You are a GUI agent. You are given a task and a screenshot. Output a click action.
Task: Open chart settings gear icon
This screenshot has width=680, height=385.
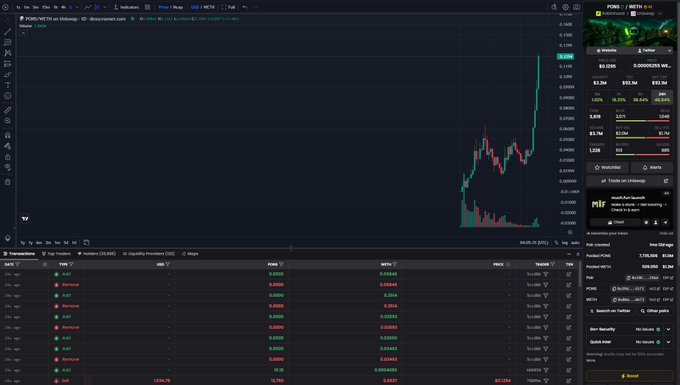pyautogui.click(x=566, y=7)
